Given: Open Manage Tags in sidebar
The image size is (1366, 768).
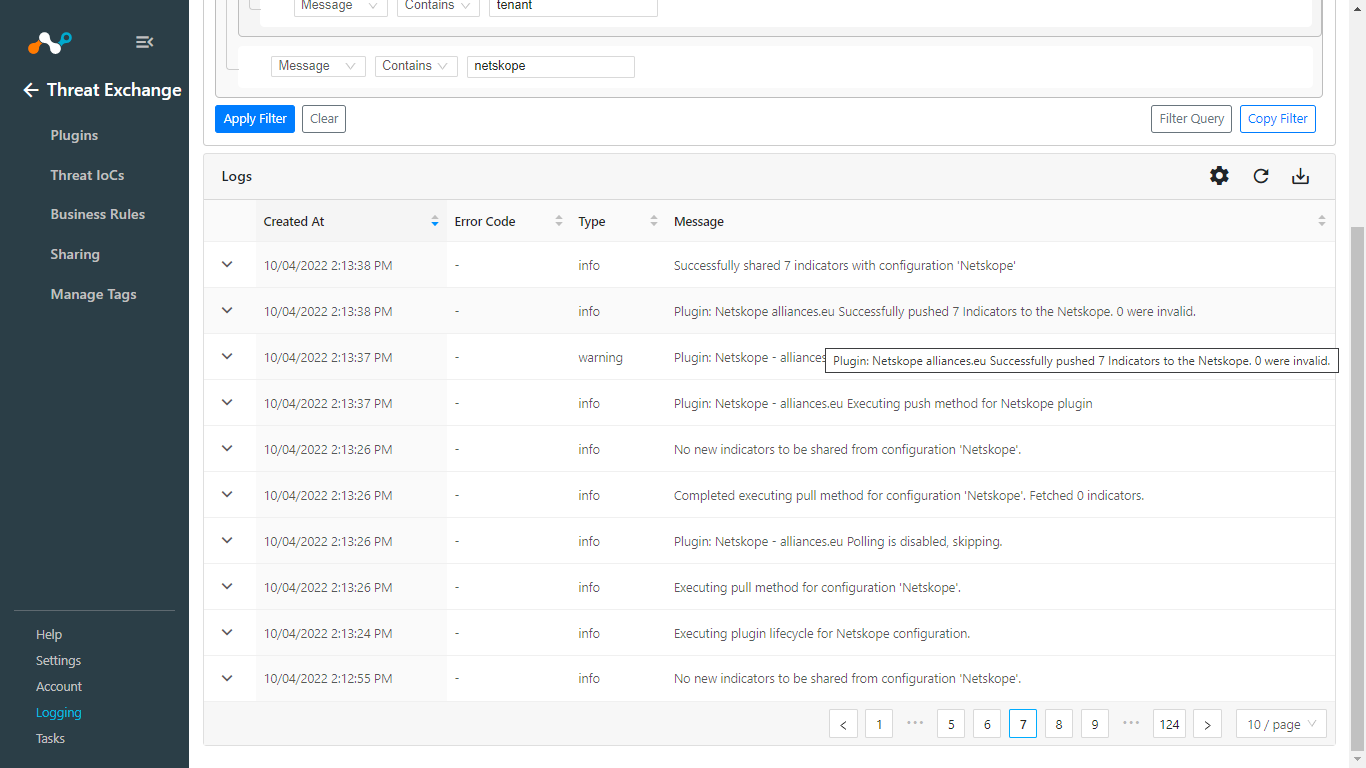Looking at the screenshot, I should tap(93, 294).
